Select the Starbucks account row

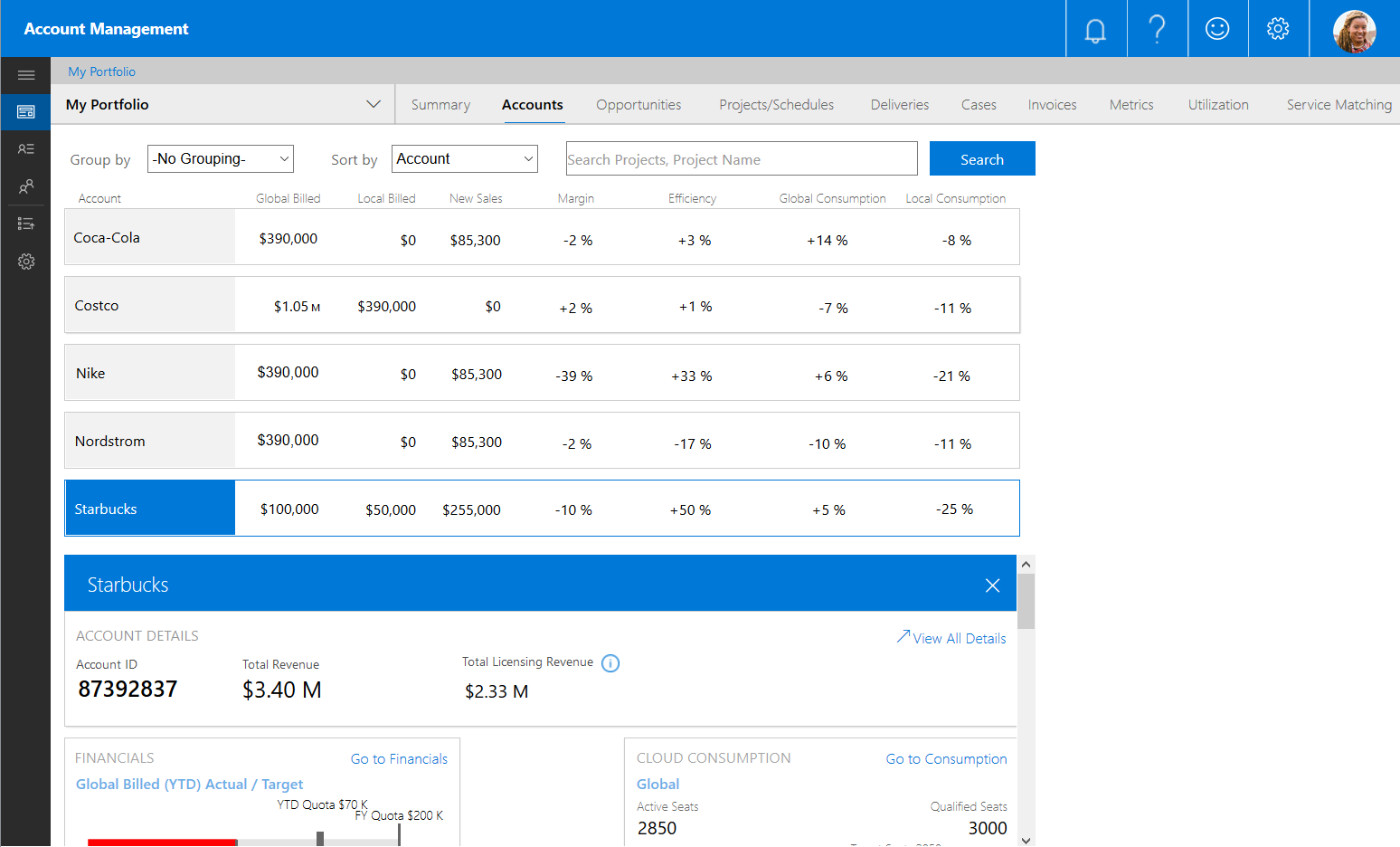[x=542, y=509]
